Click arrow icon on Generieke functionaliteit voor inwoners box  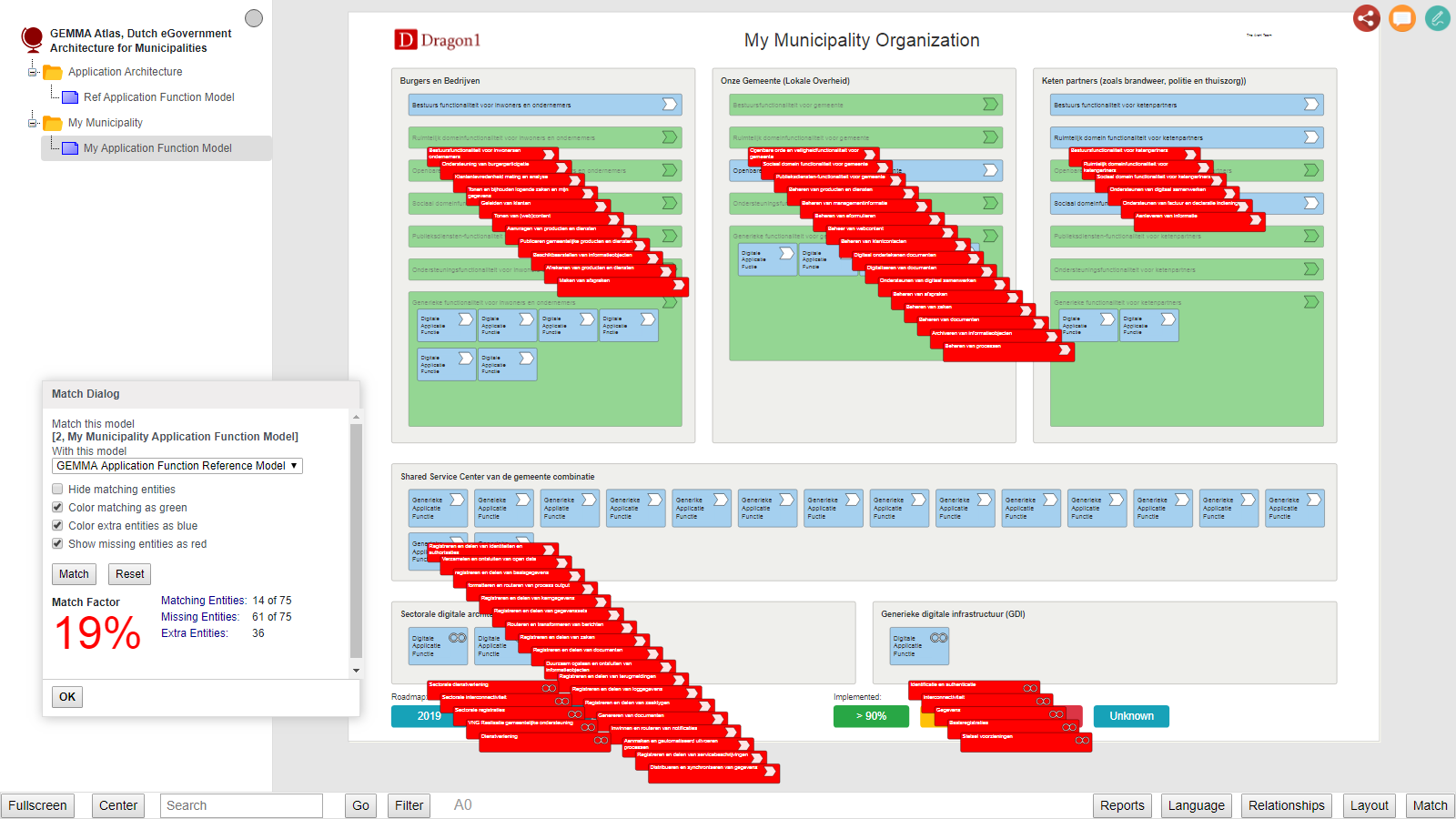point(670,302)
